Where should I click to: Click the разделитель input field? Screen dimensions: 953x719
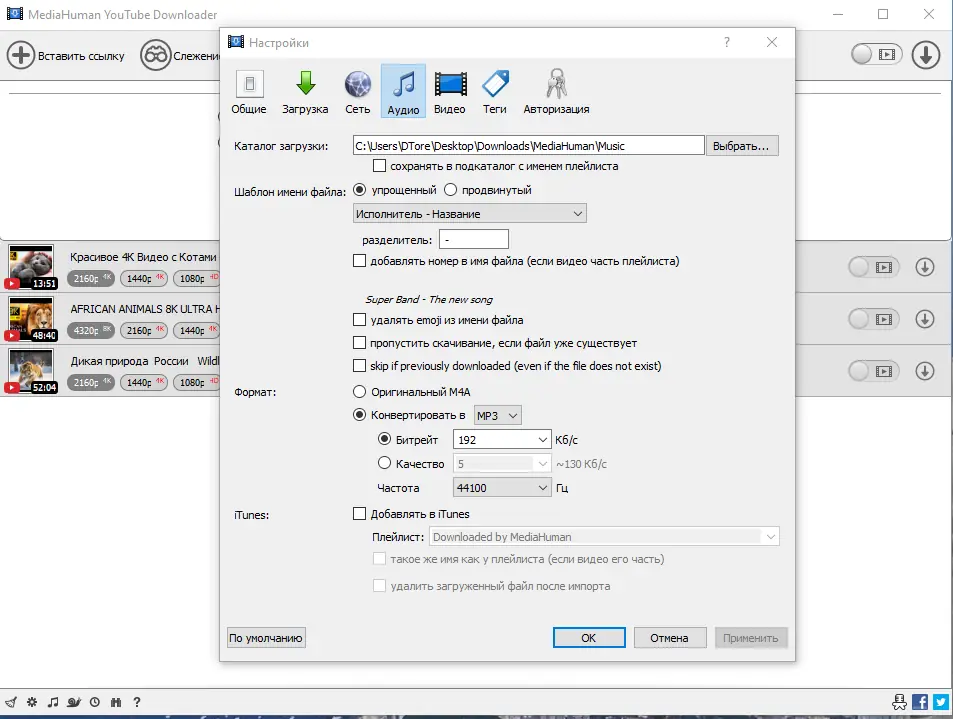pos(473,239)
